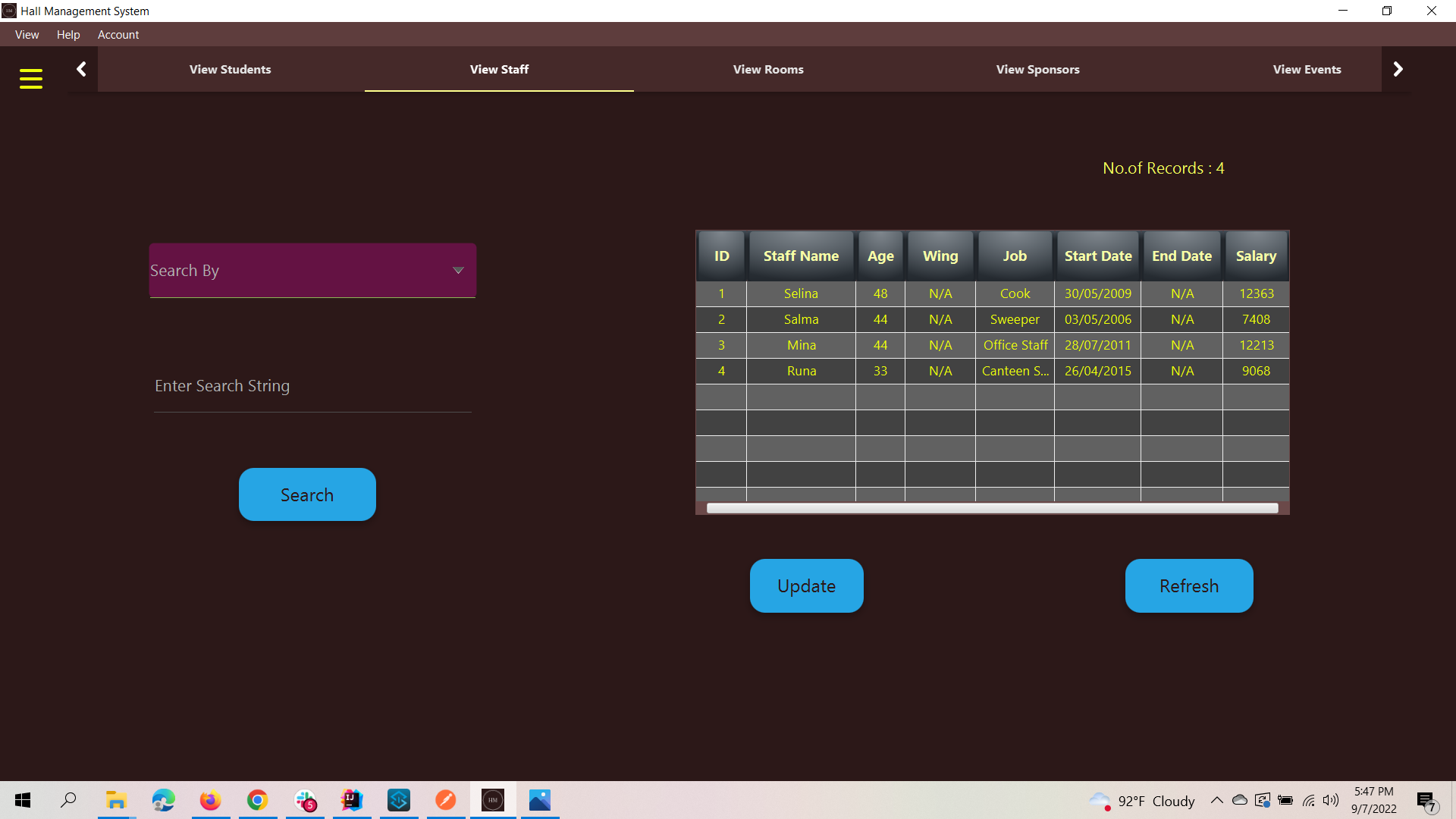Click the Refresh button to reload staff records
Viewport: 1456px width, 819px height.
(1188, 585)
